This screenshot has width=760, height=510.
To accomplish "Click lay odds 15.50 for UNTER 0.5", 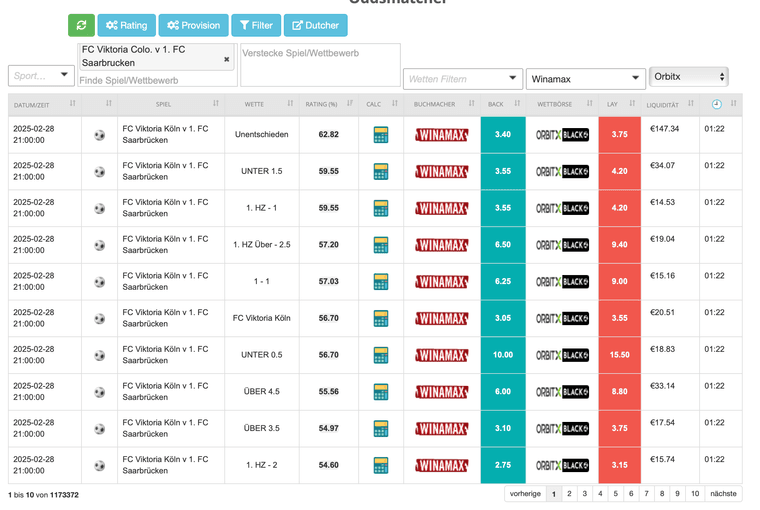I will (619, 355).
